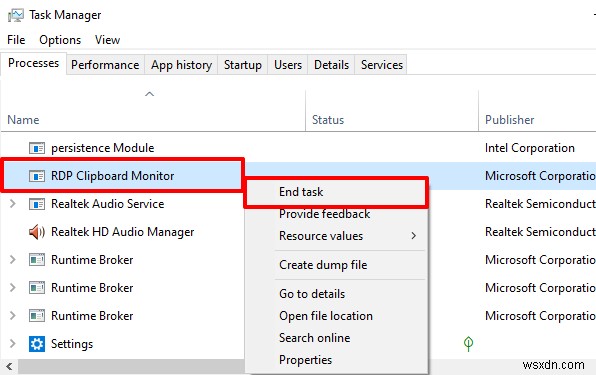Choose Properties in context menu
Image resolution: width=596 pixels, height=375 pixels.
point(336,360)
